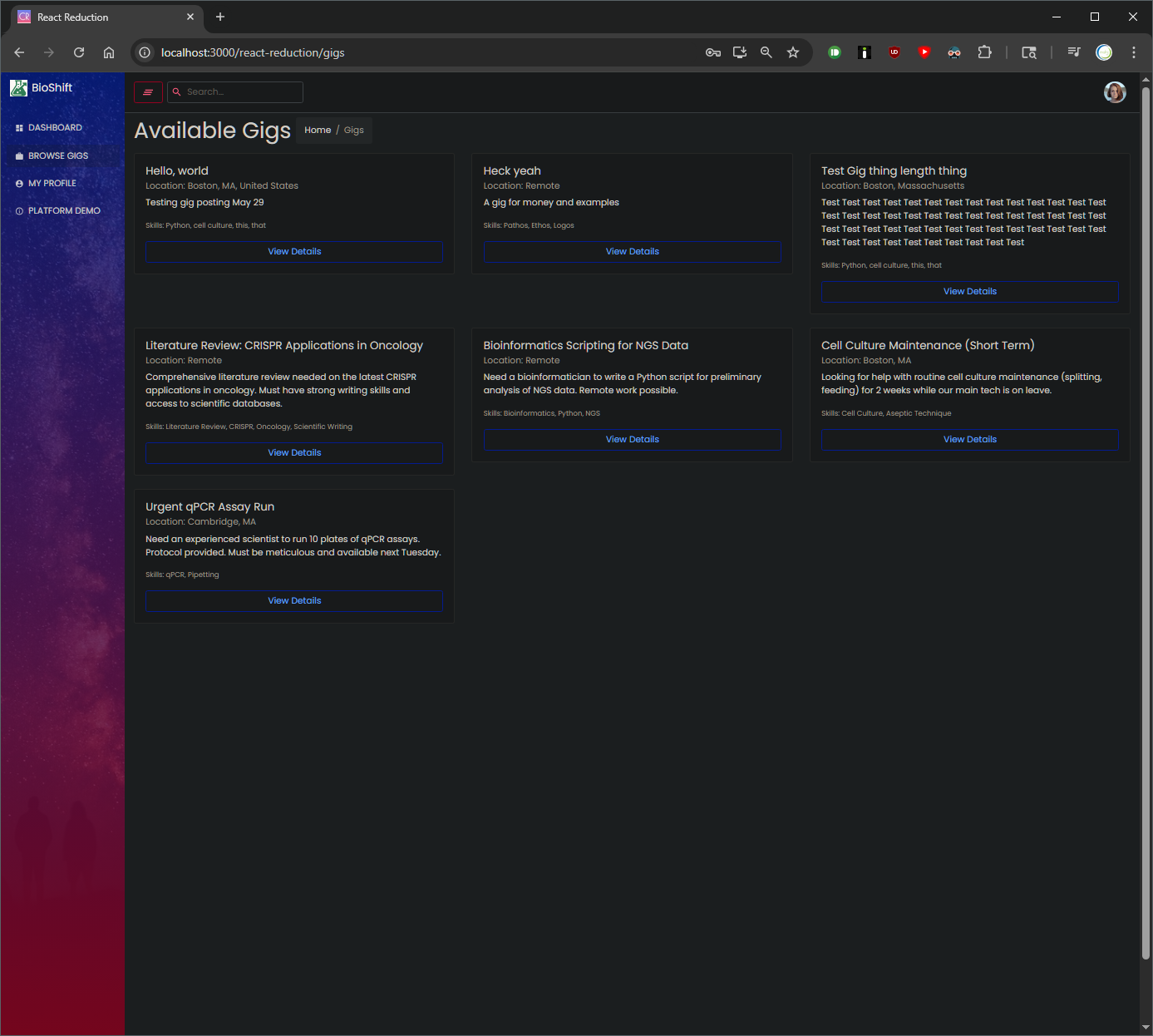Open My Profile from sidebar
1153x1036 pixels.
tap(52, 184)
